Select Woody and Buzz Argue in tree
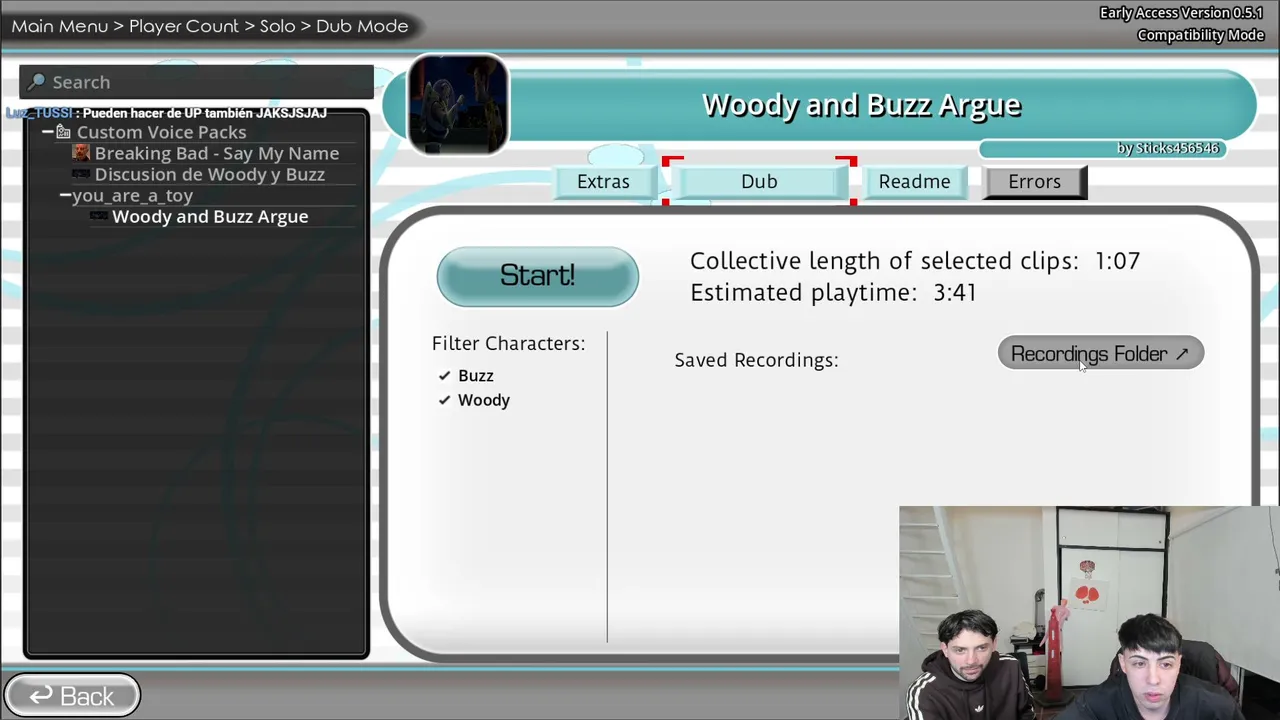The width and height of the screenshot is (1280, 720). point(210,216)
